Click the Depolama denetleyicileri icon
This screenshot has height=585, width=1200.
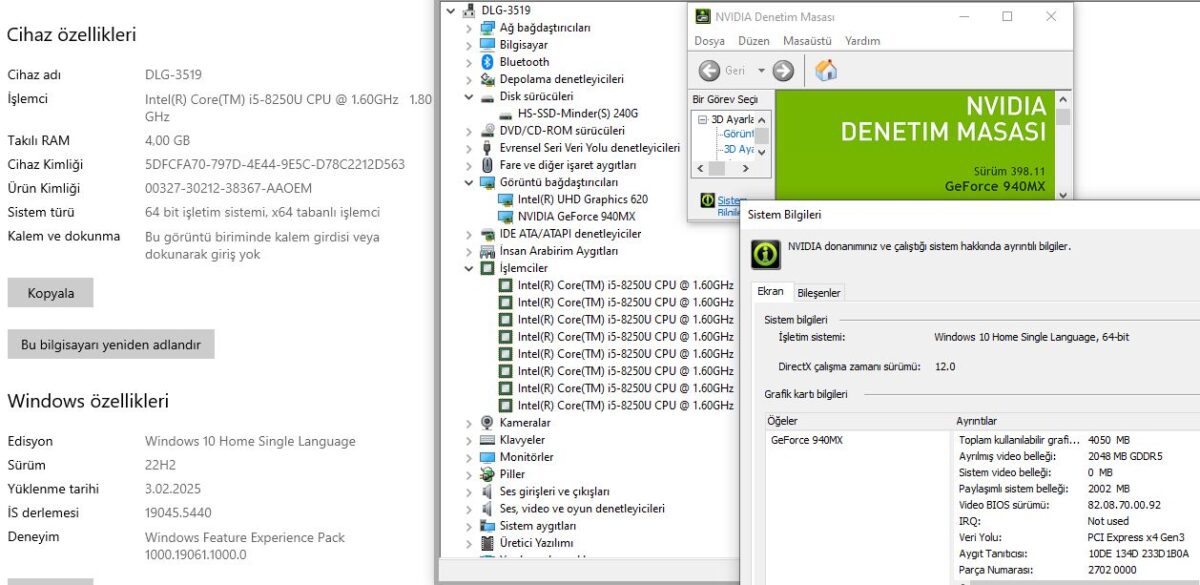coord(487,79)
